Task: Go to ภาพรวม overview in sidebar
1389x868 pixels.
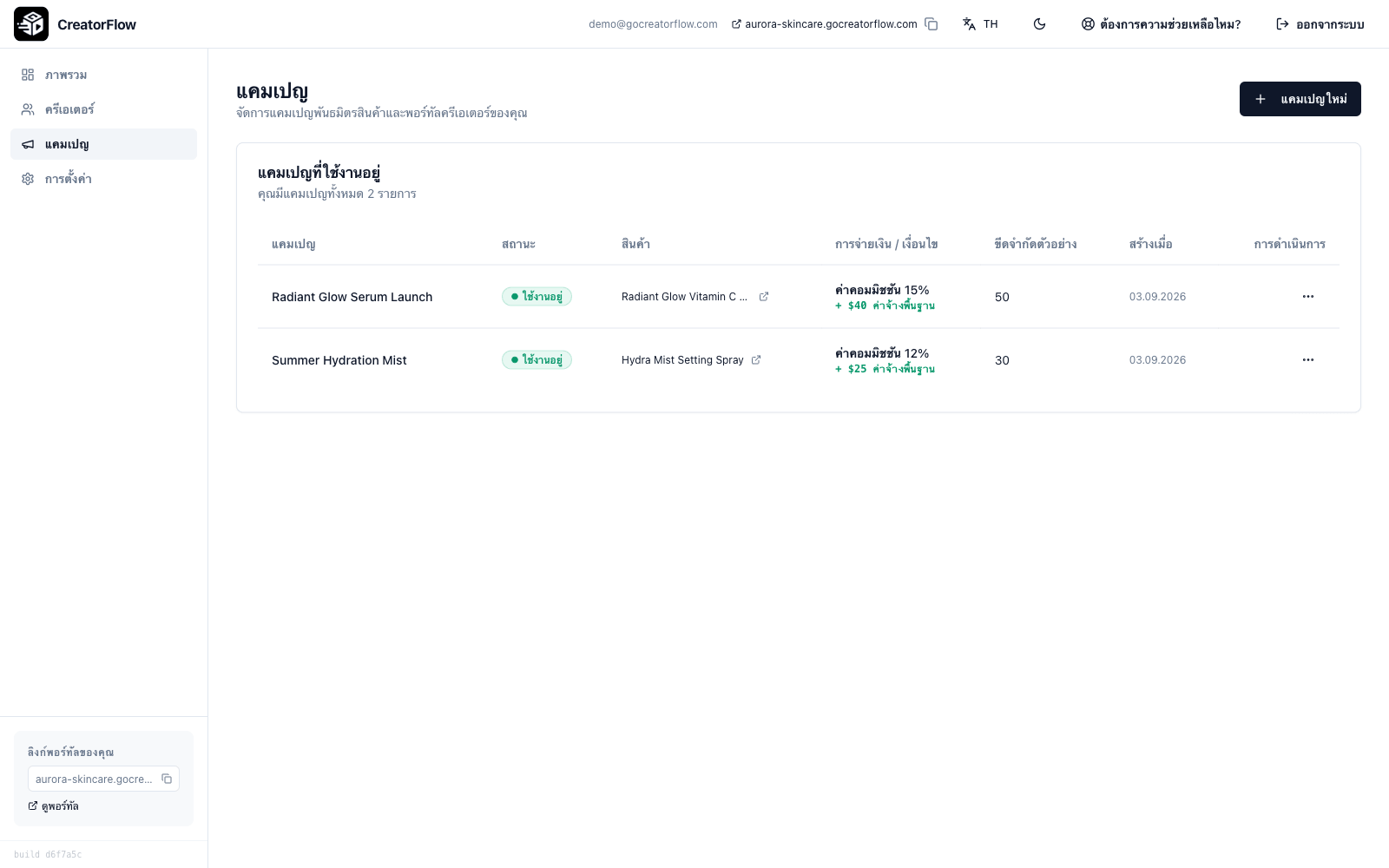Action: coord(103,75)
